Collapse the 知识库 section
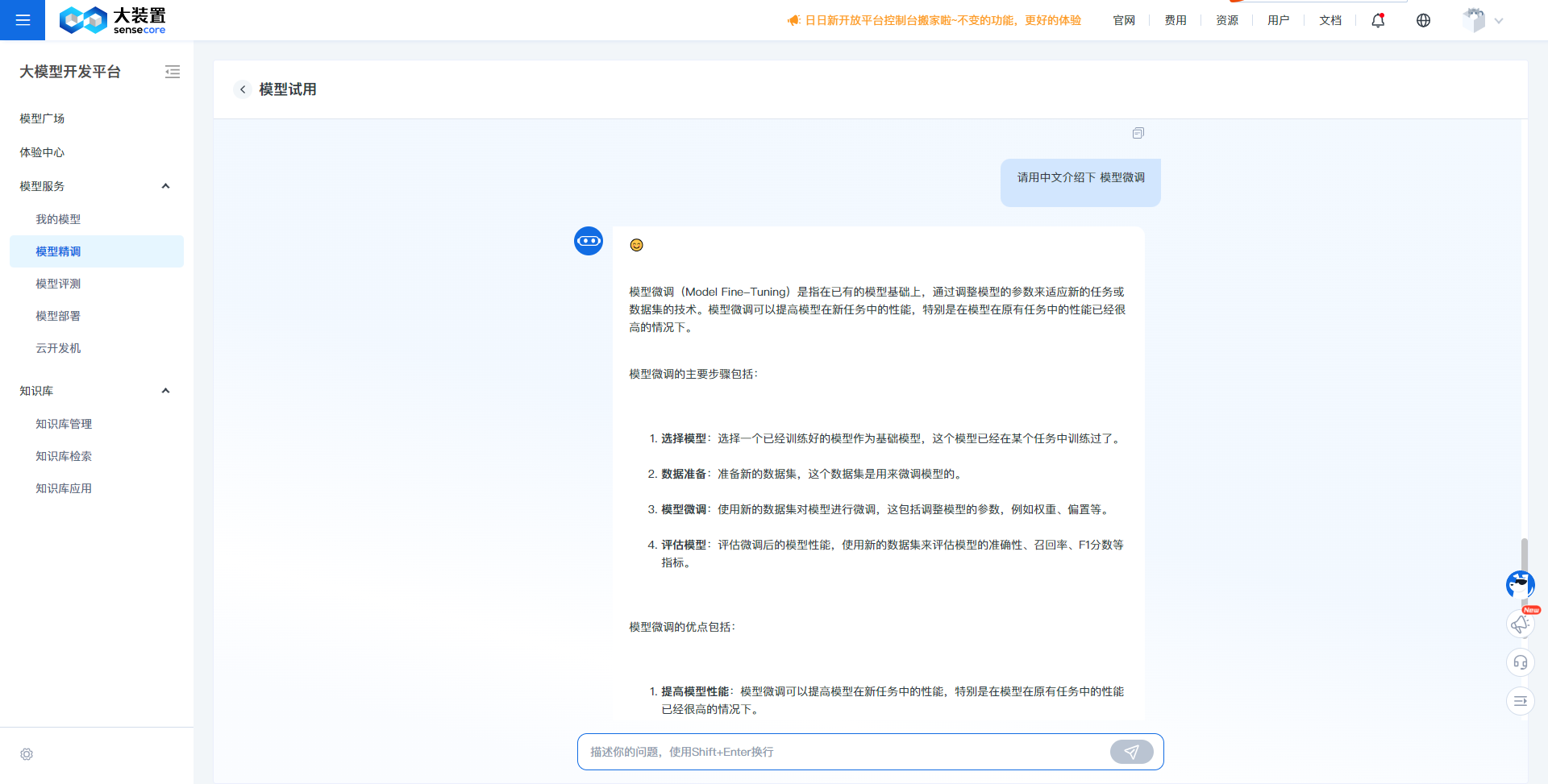Viewport: 1548px width, 784px height. pyautogui.click(x=165, y=390)
